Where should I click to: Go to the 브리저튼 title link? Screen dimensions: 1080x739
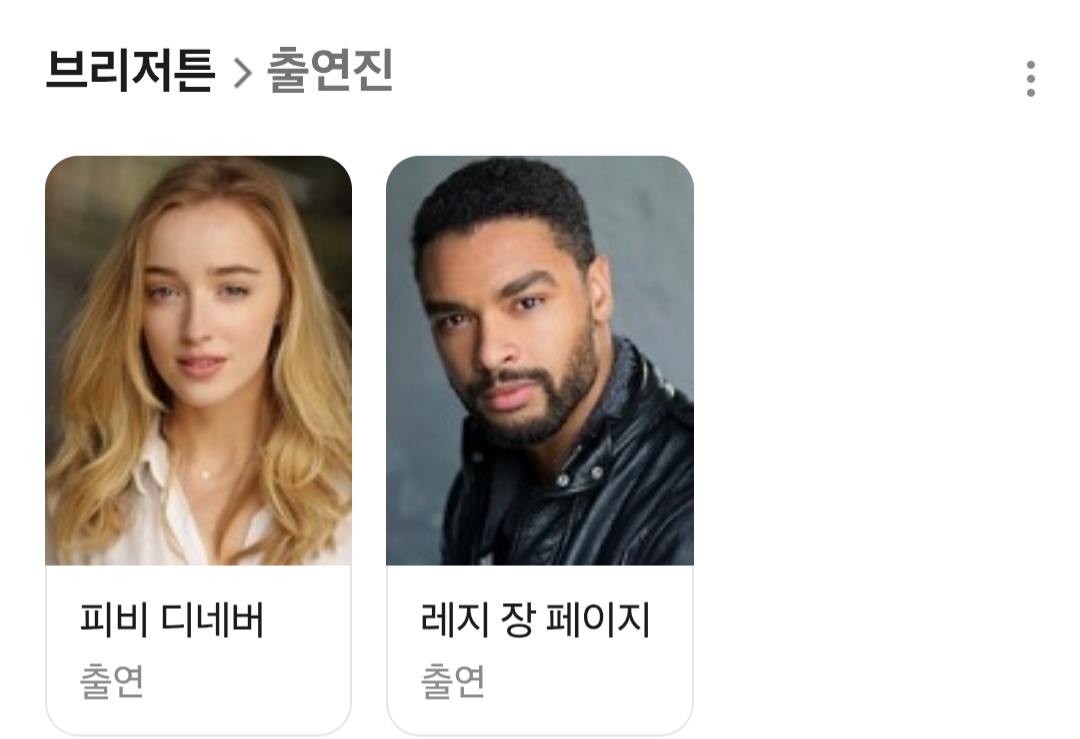[130, 70]
